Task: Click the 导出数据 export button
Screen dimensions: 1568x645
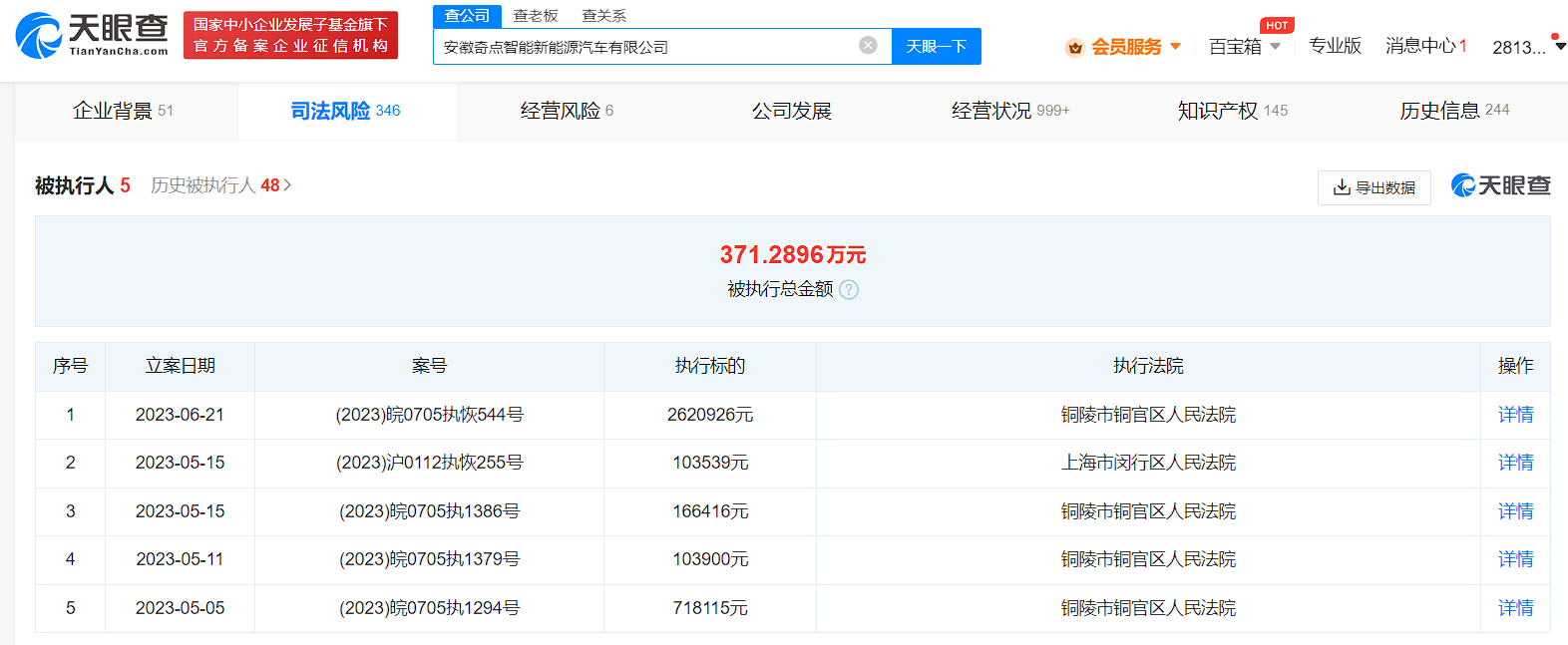Action: click(x=1373, y=187)
